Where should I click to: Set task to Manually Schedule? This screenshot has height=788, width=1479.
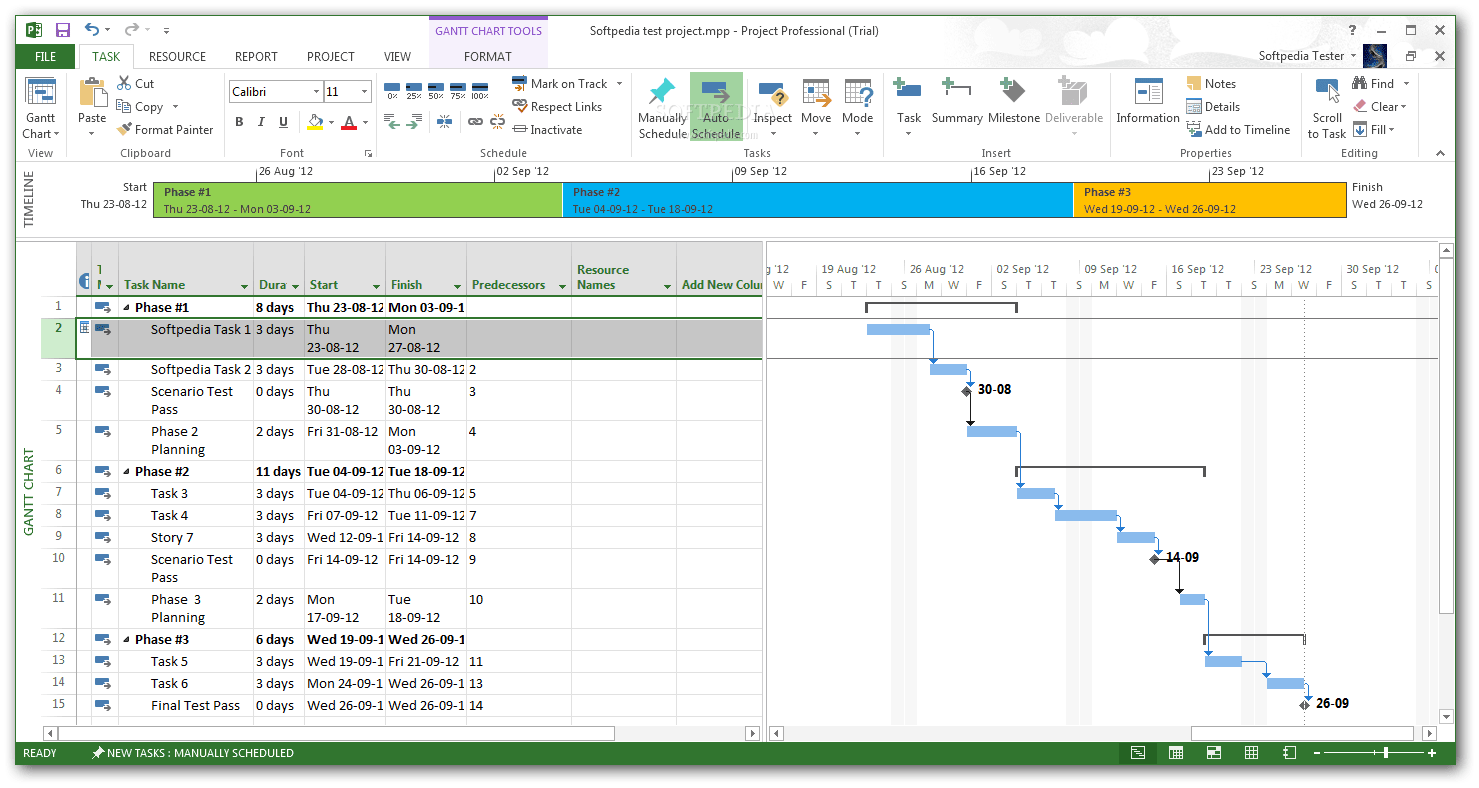click(662, 107)
